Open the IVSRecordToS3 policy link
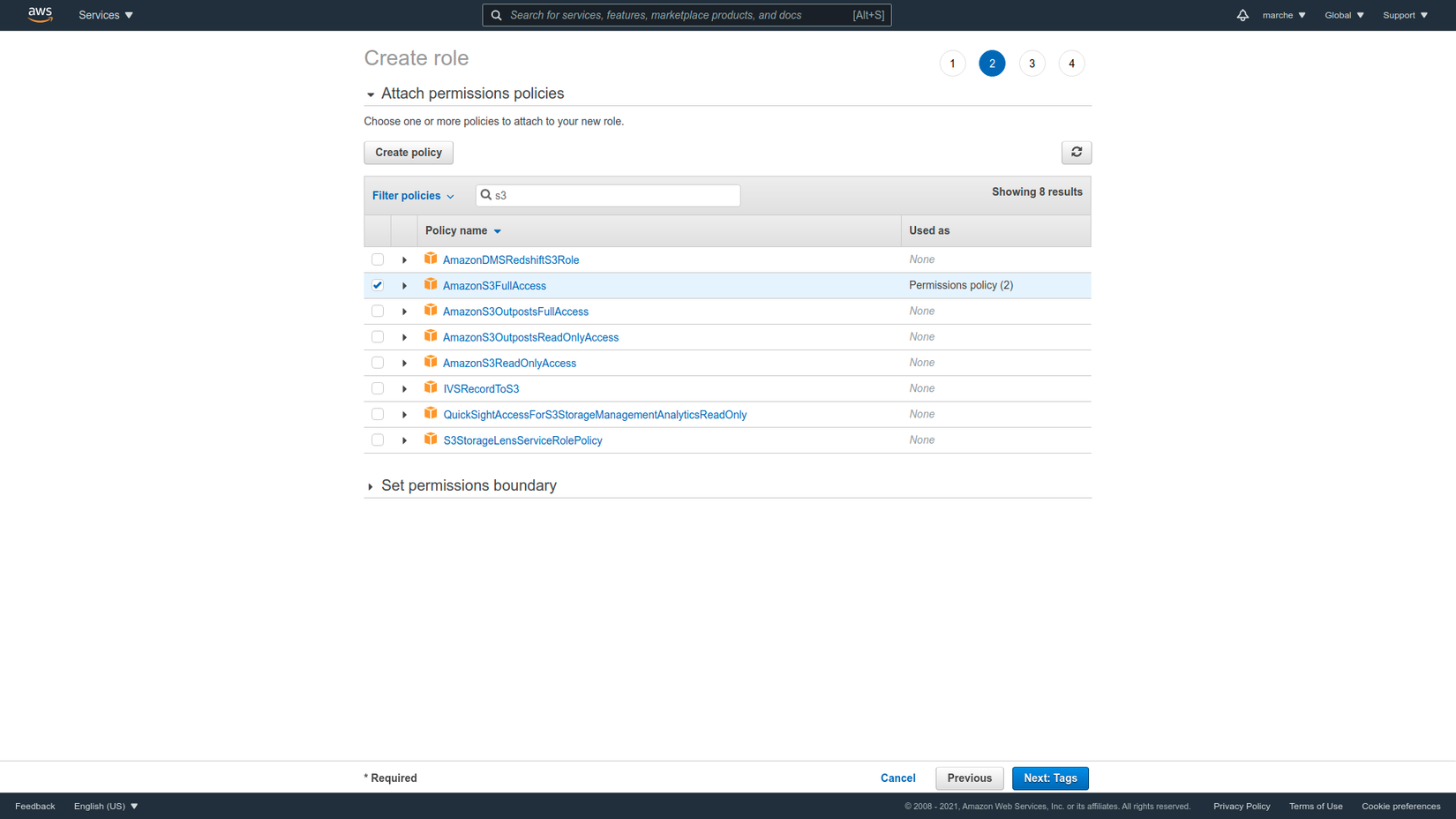Image resolution: width=1456 pixels, height=819 pixels. [x=481, y=389]
